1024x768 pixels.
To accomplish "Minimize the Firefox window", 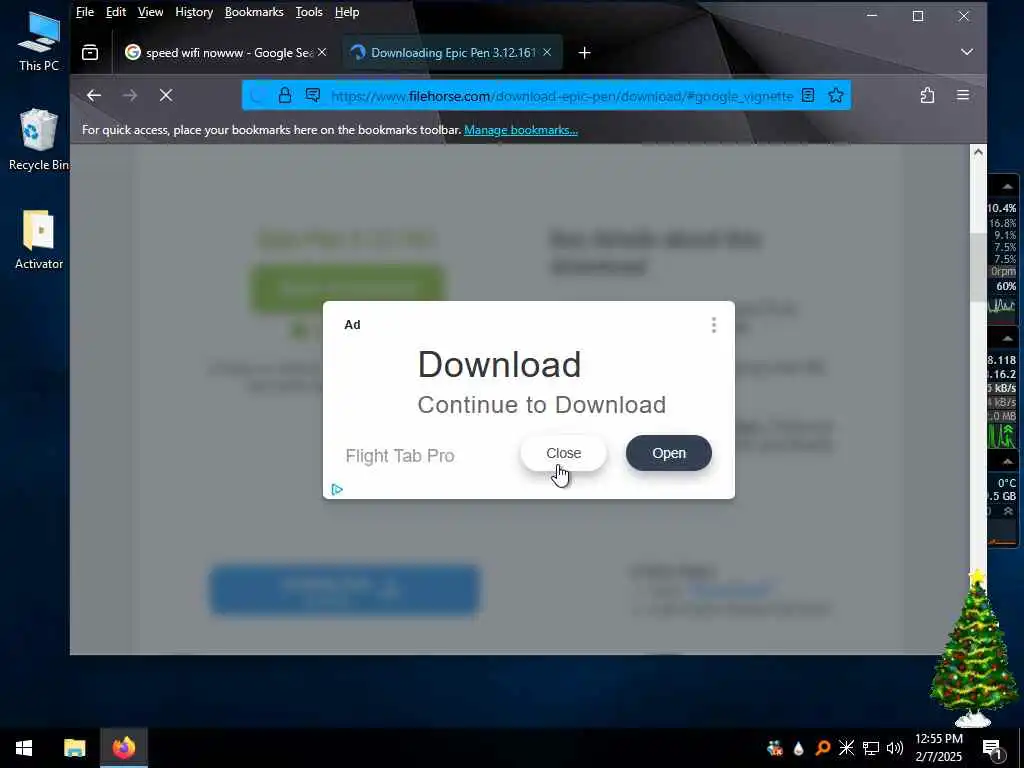I will [872, 16].
